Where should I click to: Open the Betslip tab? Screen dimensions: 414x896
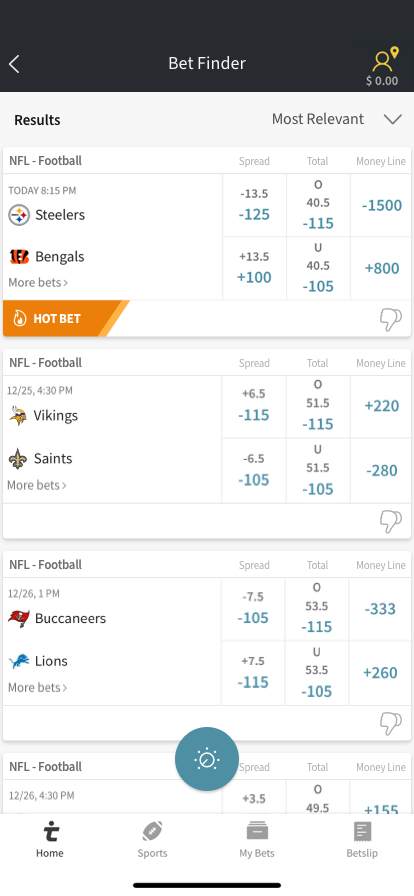click(362, 839)
